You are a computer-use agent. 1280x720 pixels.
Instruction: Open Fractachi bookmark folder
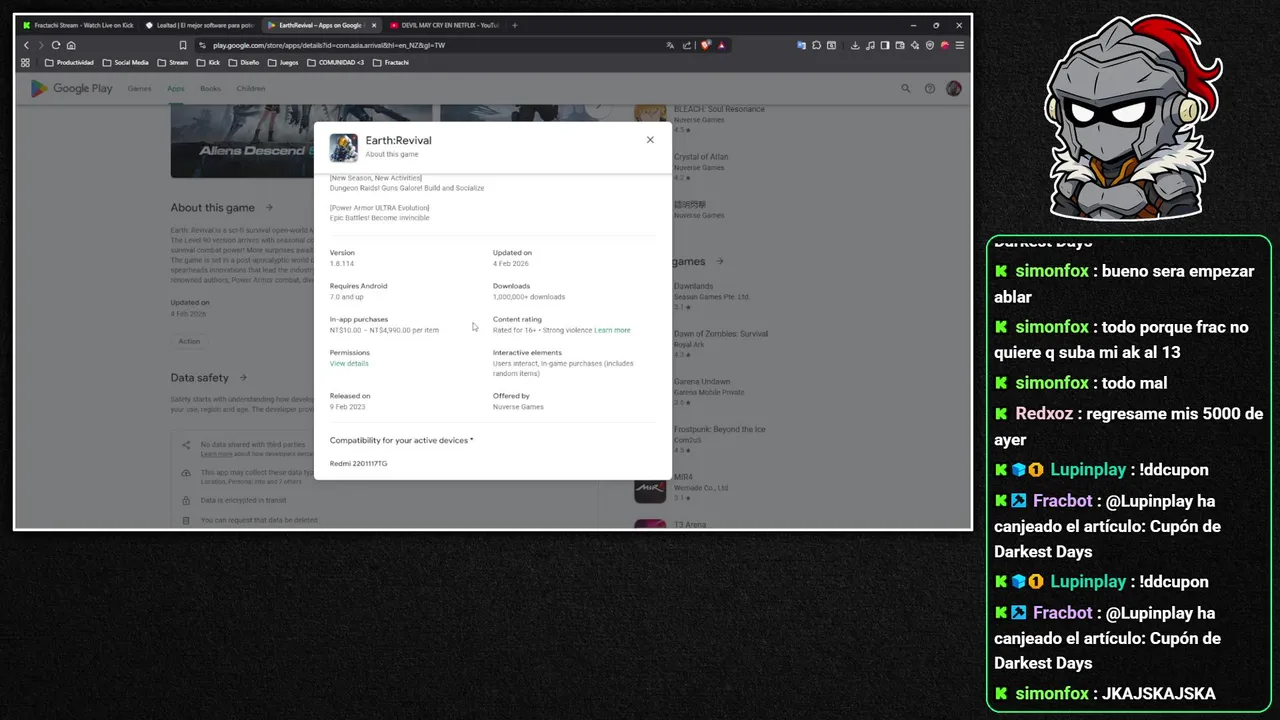pos(391,62)
